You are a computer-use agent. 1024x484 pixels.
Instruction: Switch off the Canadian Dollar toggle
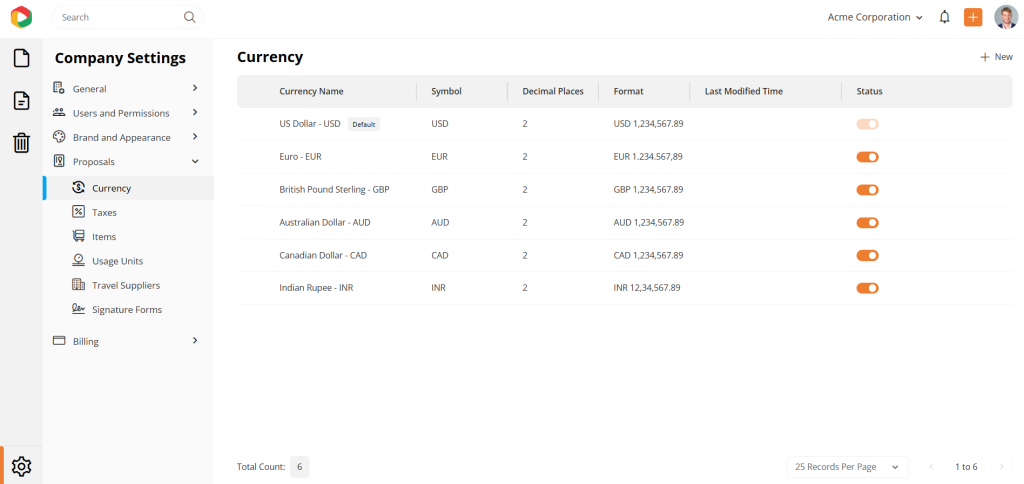[x=867, y=255]
